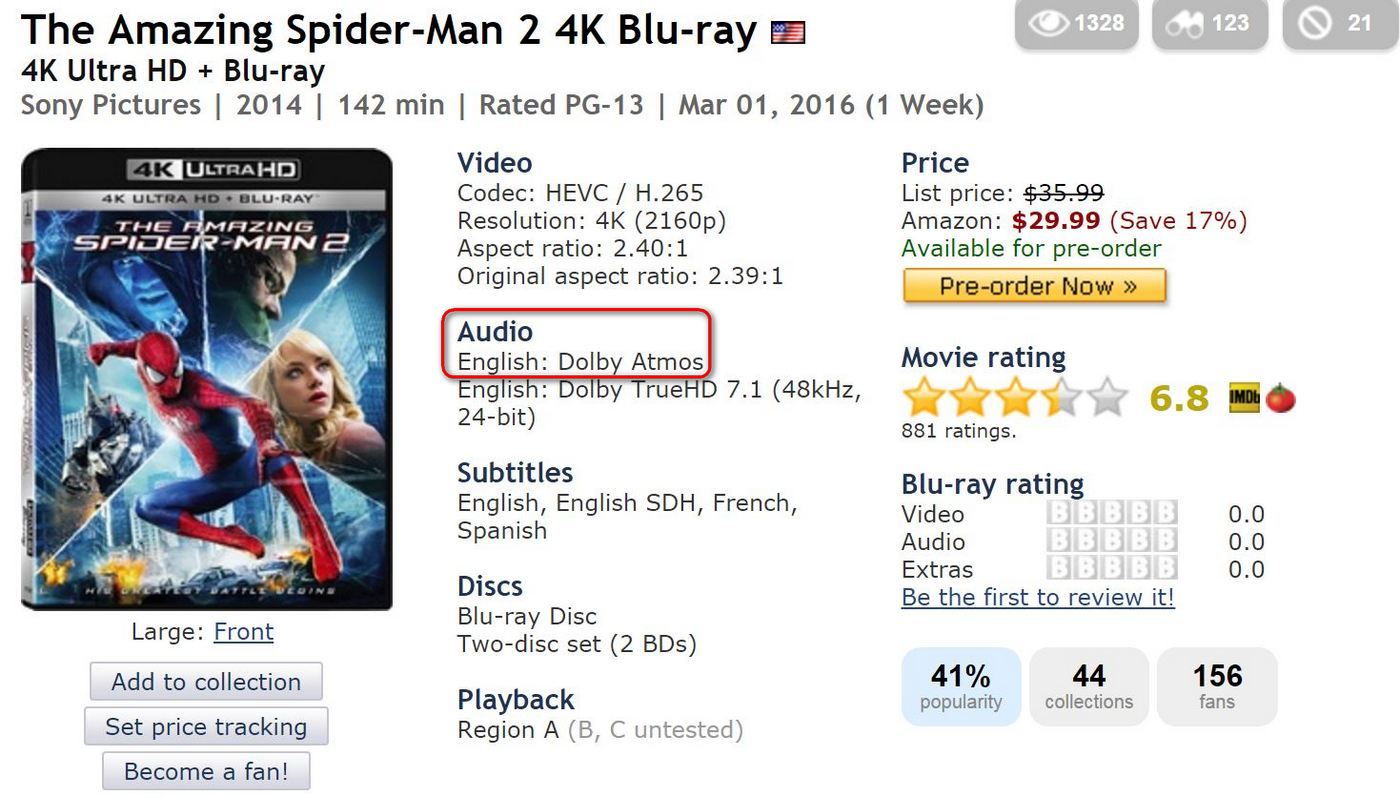Click the binoculars counter showing 123
The height and width of the screenshot is (797, 1400).
1210,23
